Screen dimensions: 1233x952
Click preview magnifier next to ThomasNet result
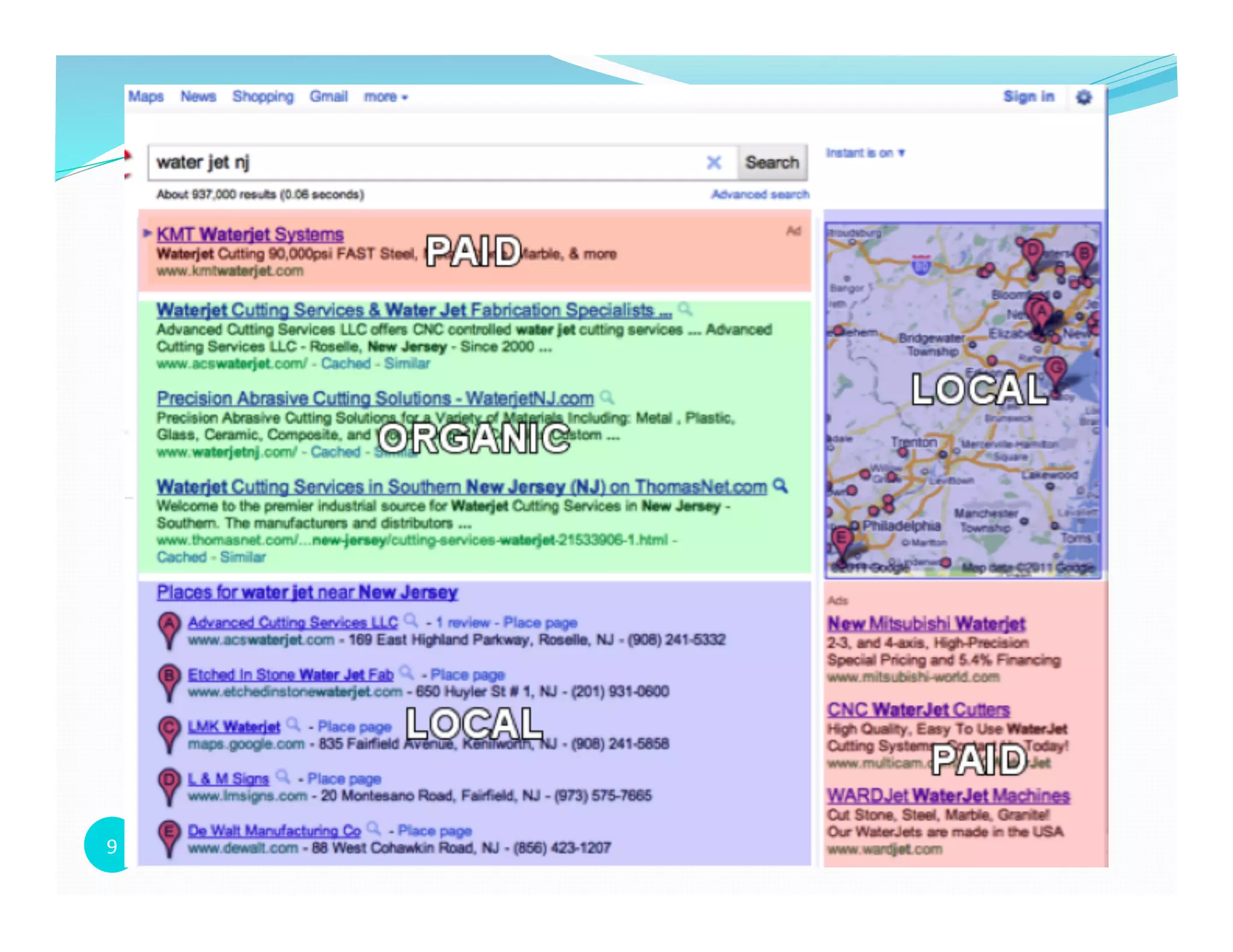780,485
